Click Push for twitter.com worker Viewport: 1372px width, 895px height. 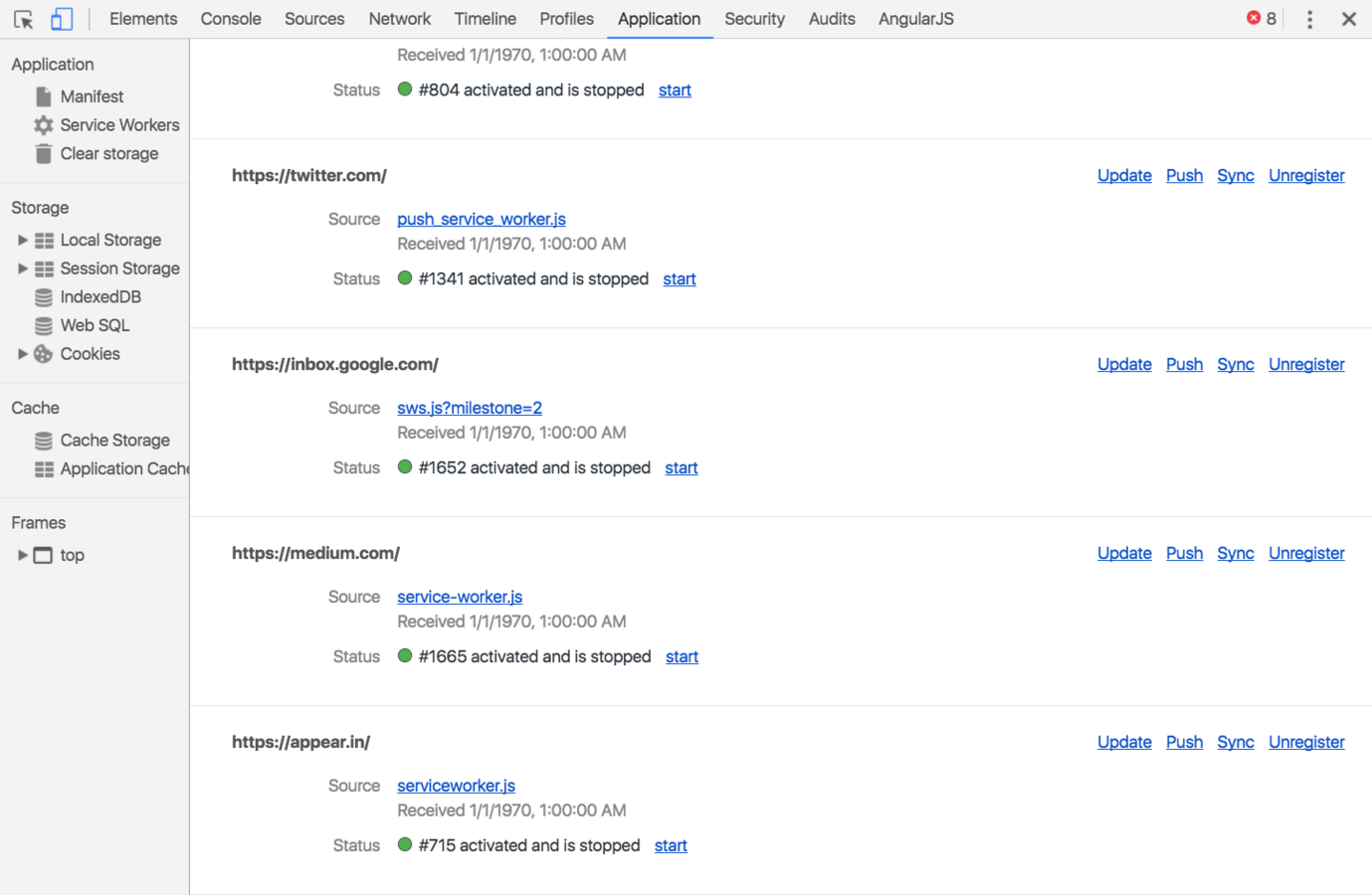pyautogui.click(x=1184, y=176)
